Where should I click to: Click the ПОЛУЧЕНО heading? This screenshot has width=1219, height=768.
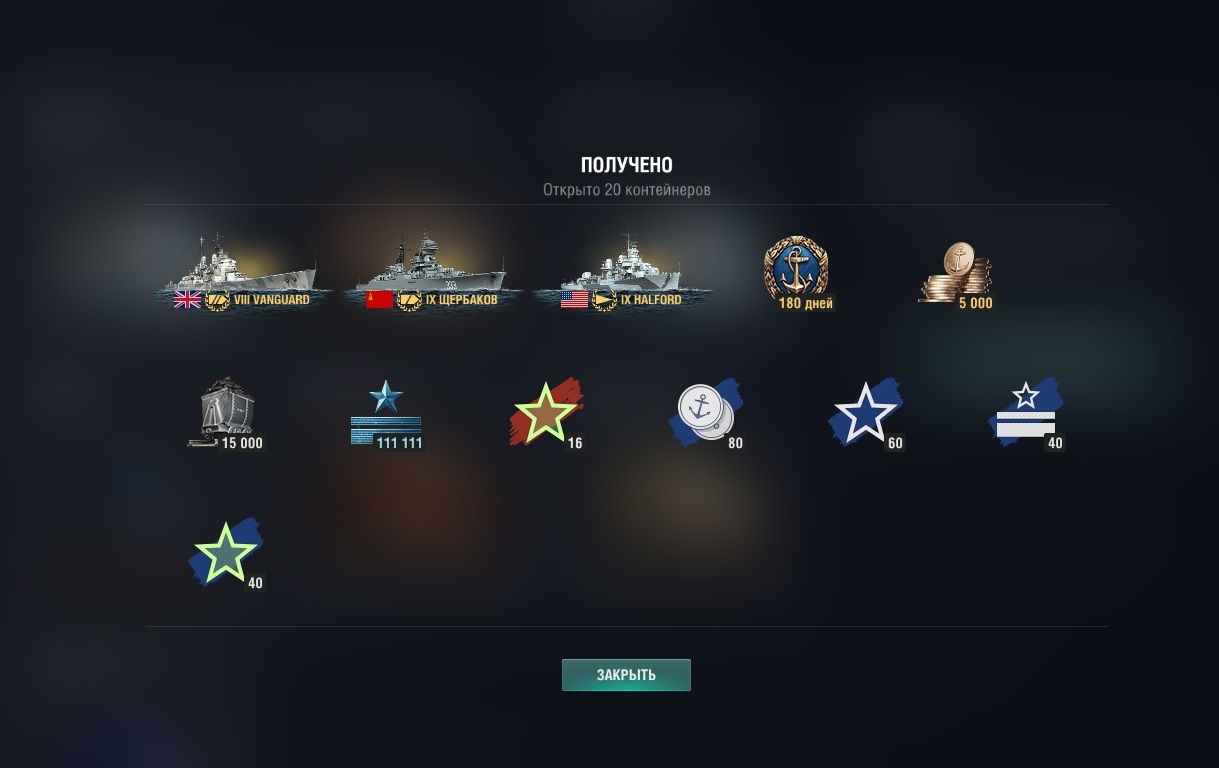pyautogui.click(x=627, y=166)
